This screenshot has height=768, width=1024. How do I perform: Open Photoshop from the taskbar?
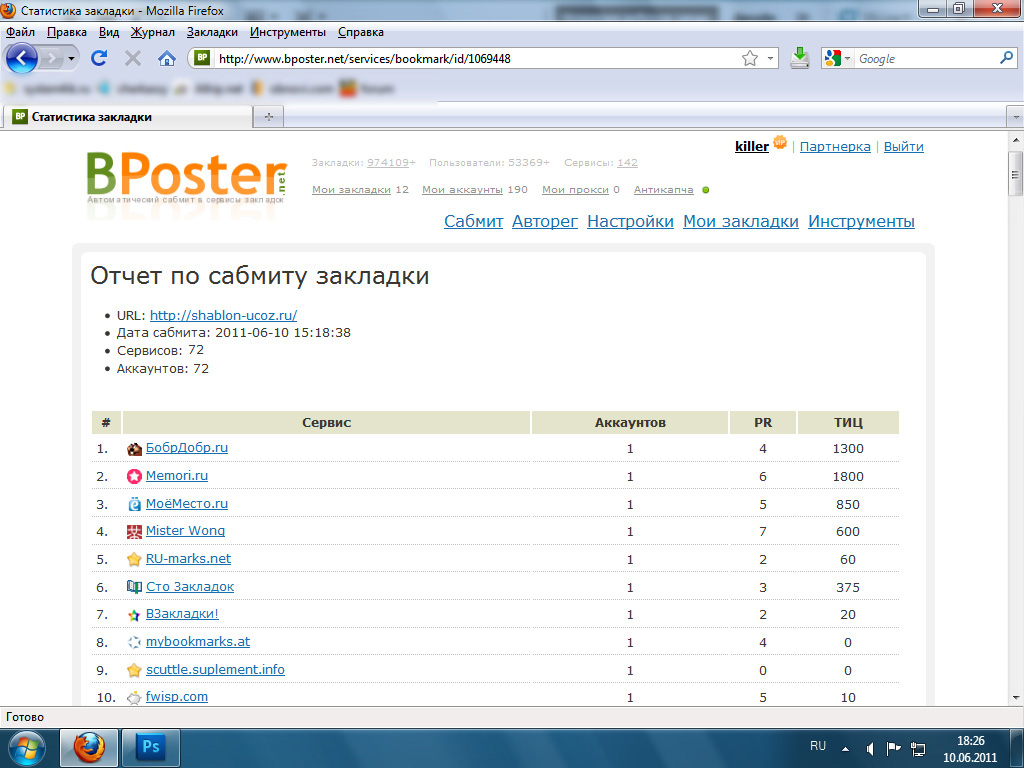[x=151, y=746]
